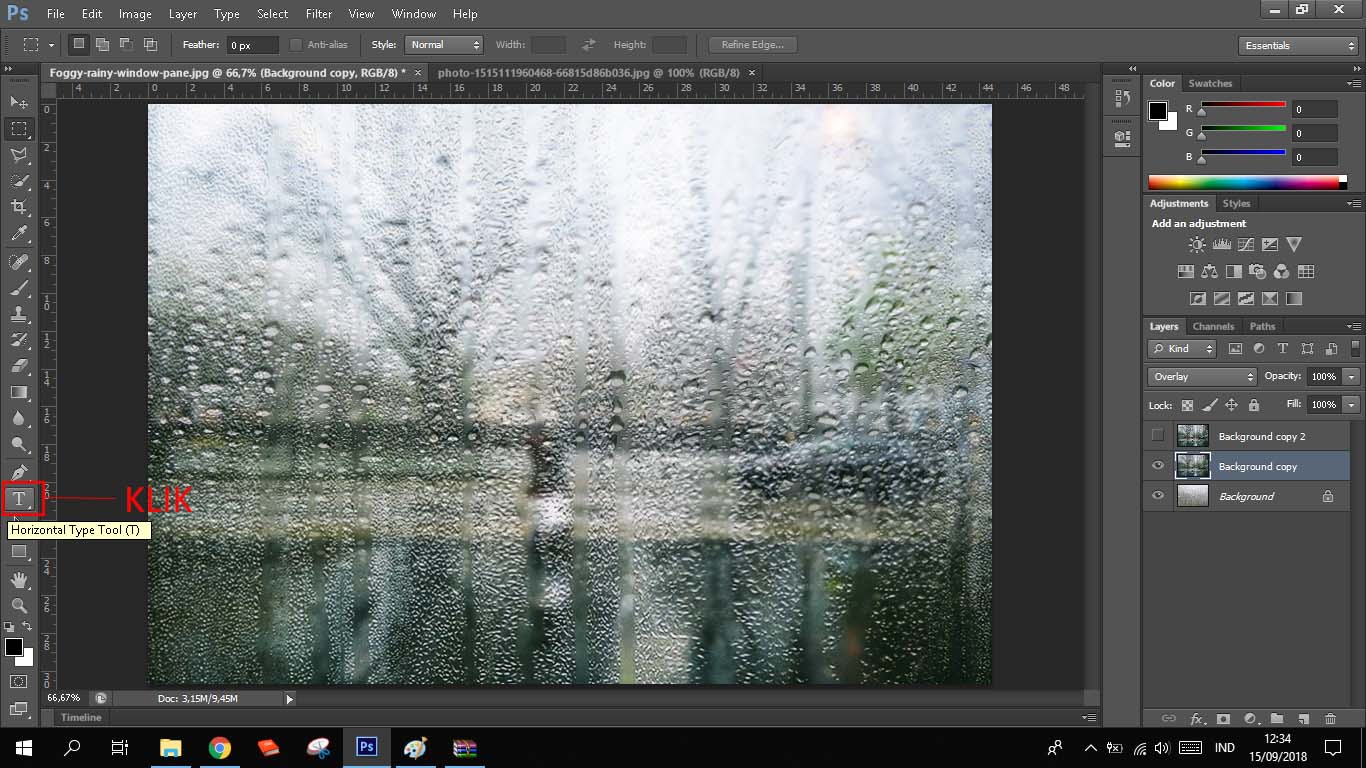The width and height of the screenshot is (1366, 768).
Task: Toggle visibility of the Background layer
Action: [1158, 496]
